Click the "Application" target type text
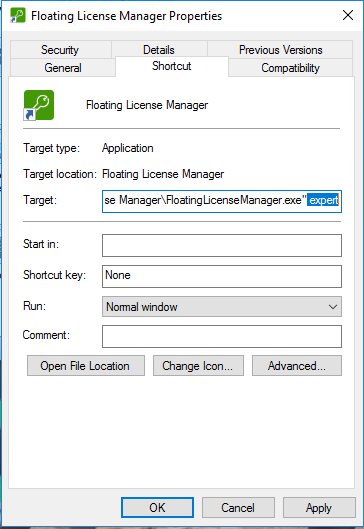This screenshot has width=364, height=529. pyautogui.click(x=128, y=148)
